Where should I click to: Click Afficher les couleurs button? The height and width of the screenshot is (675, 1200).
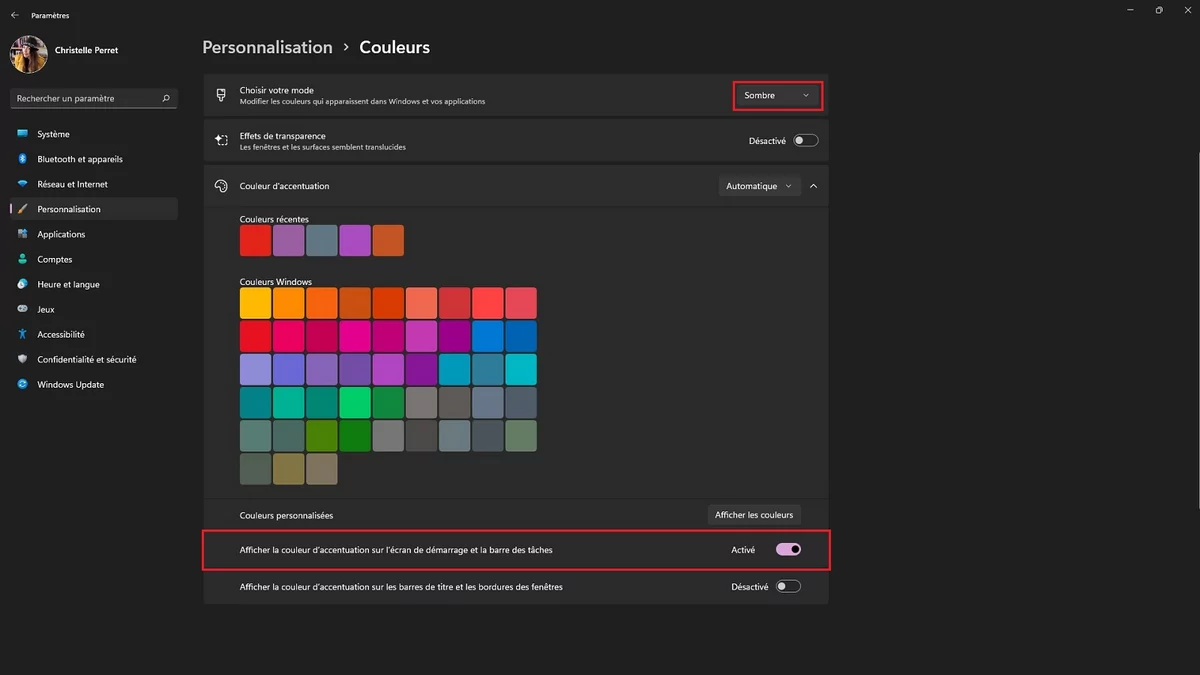[755, 515]
